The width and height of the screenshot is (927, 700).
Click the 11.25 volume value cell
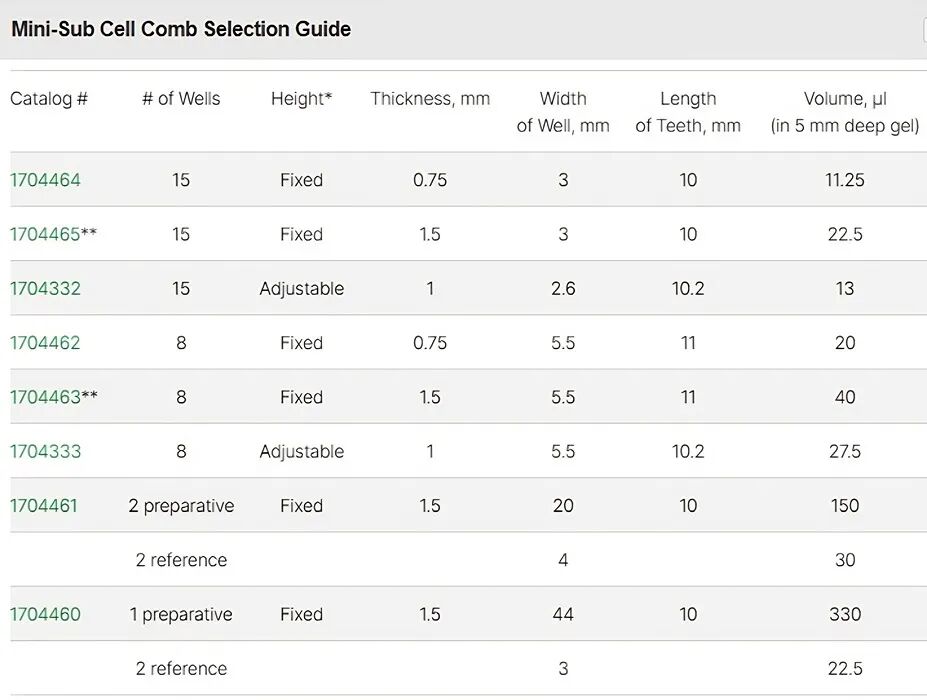845,180
